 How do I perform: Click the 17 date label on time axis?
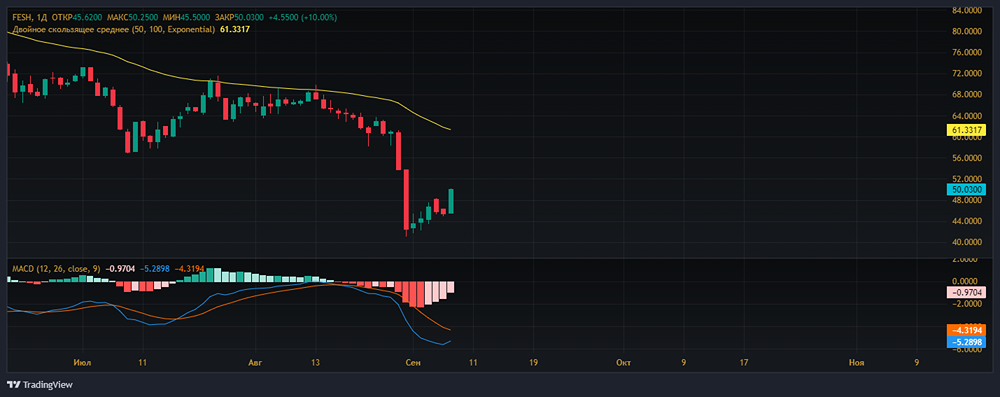click(x=743, y=363)
